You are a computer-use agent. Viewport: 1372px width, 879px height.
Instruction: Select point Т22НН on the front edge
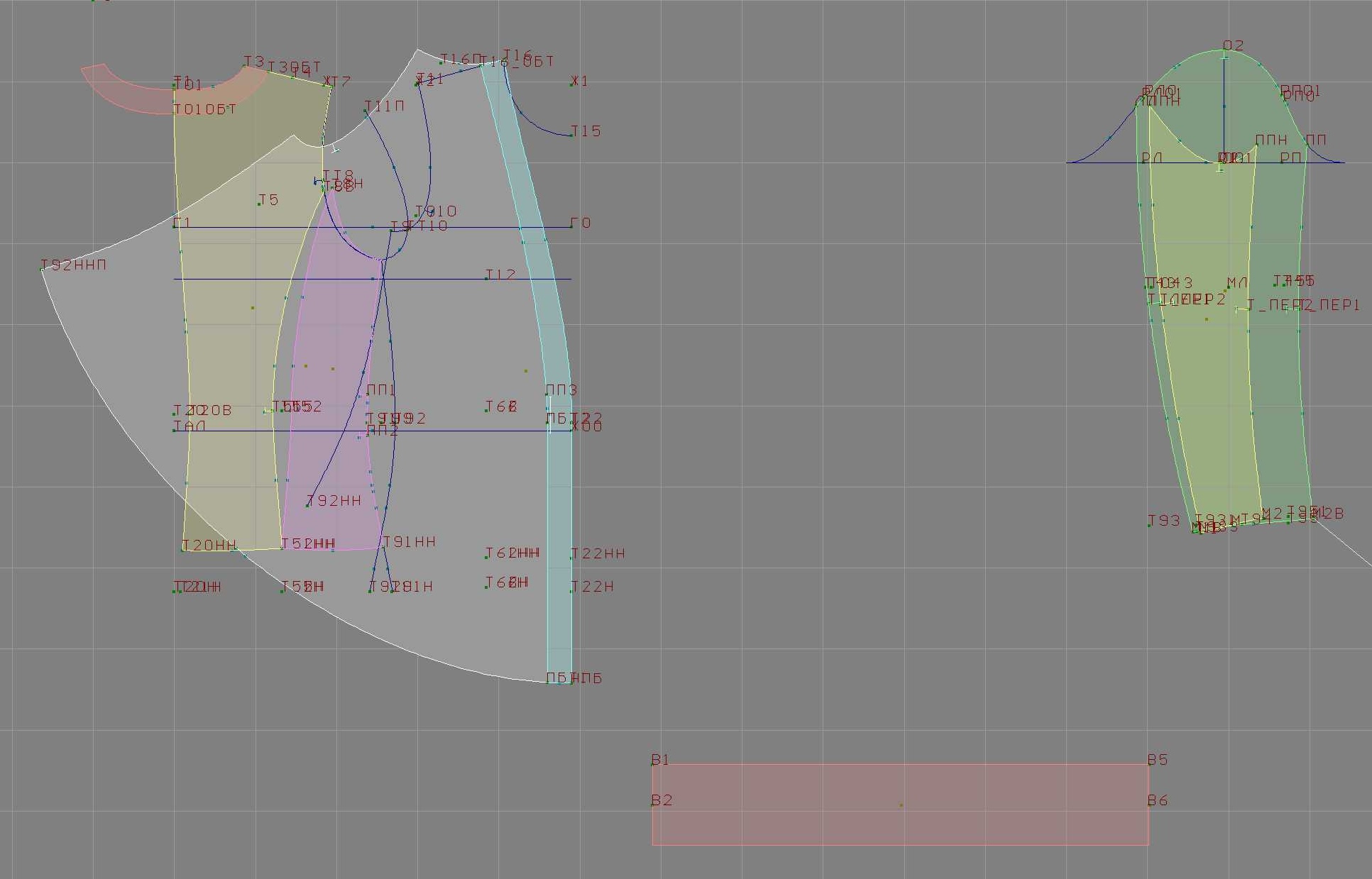click(571, 558)
